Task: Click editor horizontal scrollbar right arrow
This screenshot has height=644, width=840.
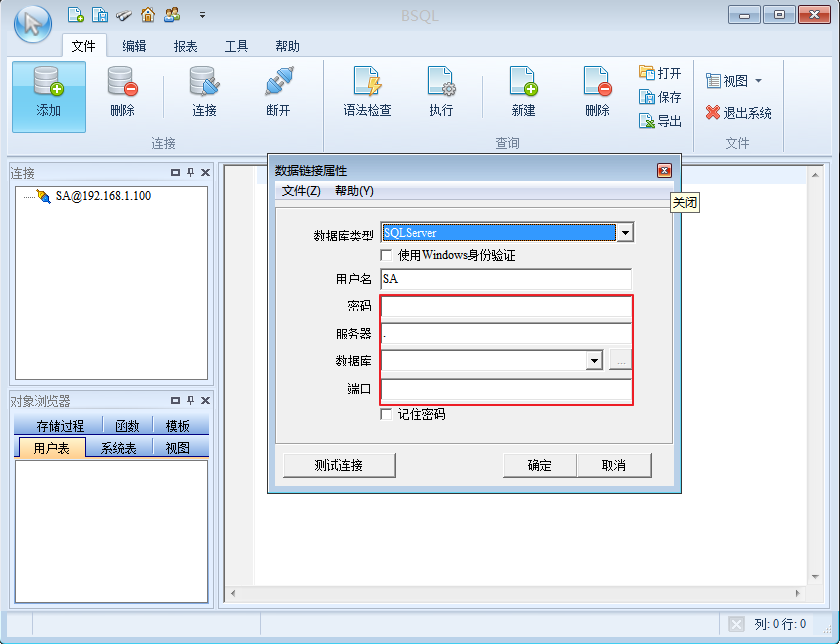Action: [798, 593]
